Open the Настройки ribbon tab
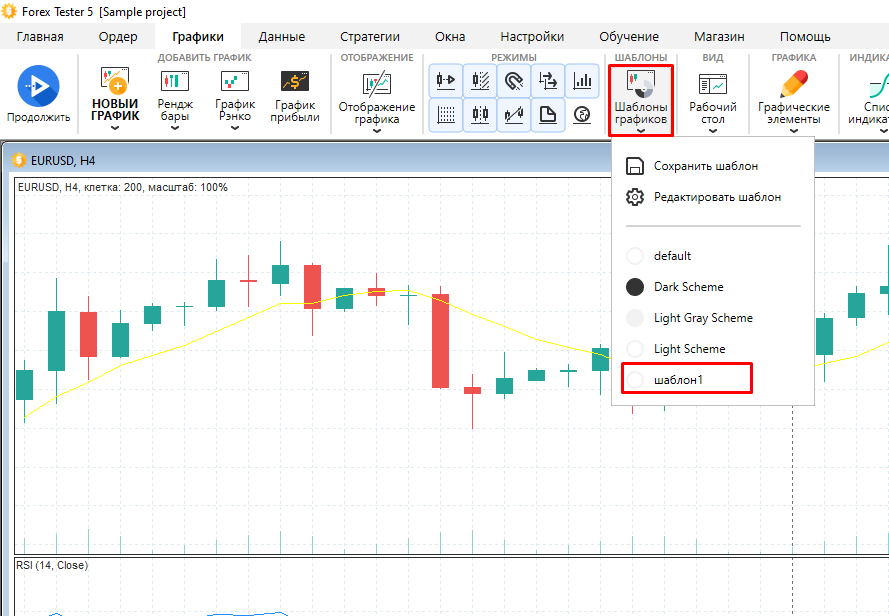Image resolution: width=889 pixels, height=616 pixels. point(532,37)
